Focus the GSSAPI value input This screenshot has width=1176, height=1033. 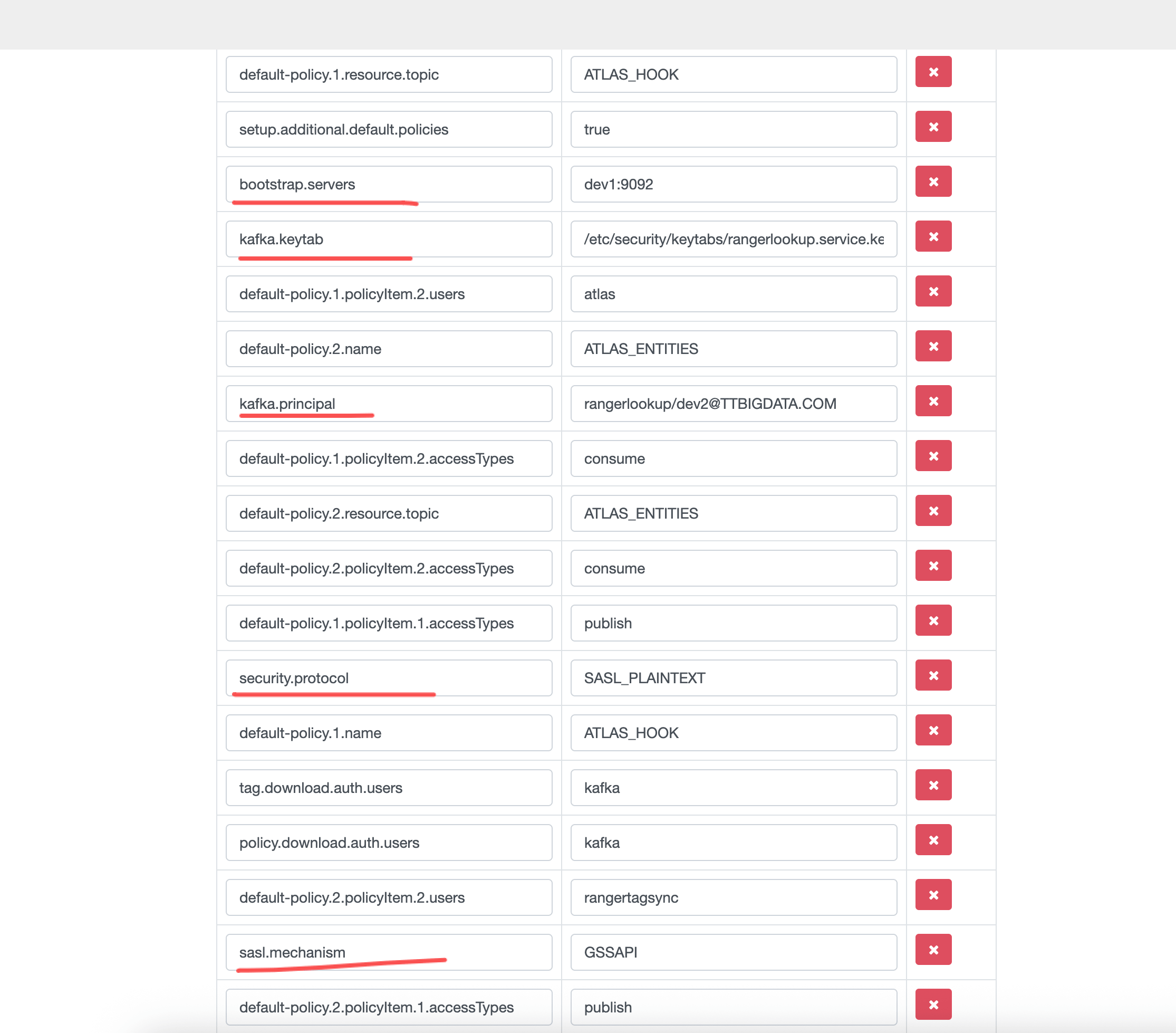click(733, 952)
